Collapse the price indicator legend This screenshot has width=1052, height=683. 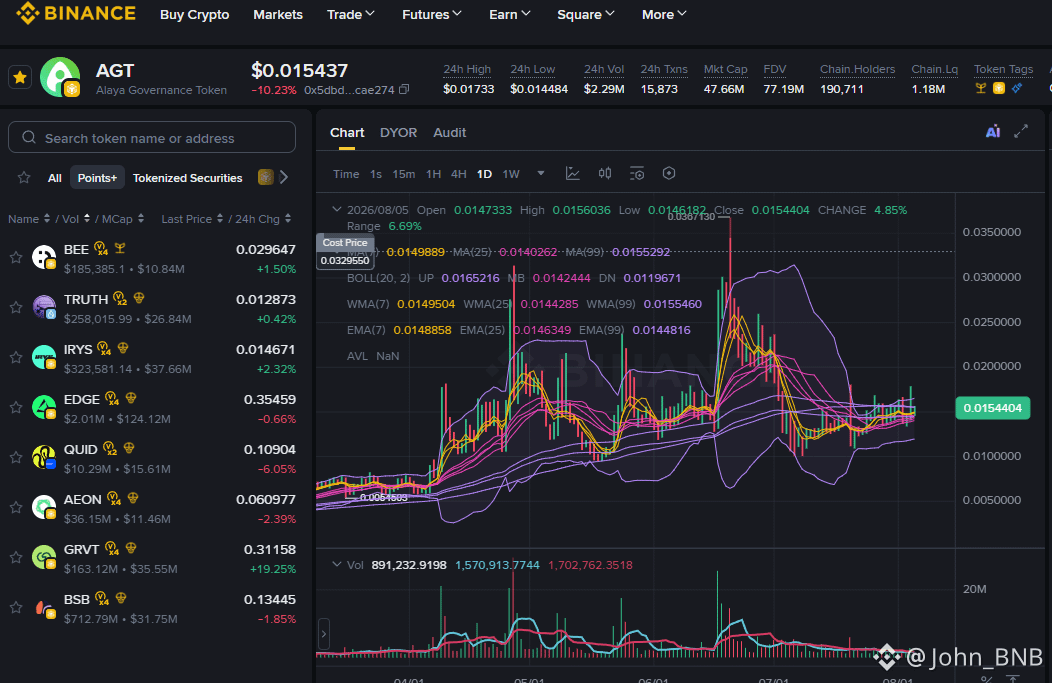pos(337,210)
